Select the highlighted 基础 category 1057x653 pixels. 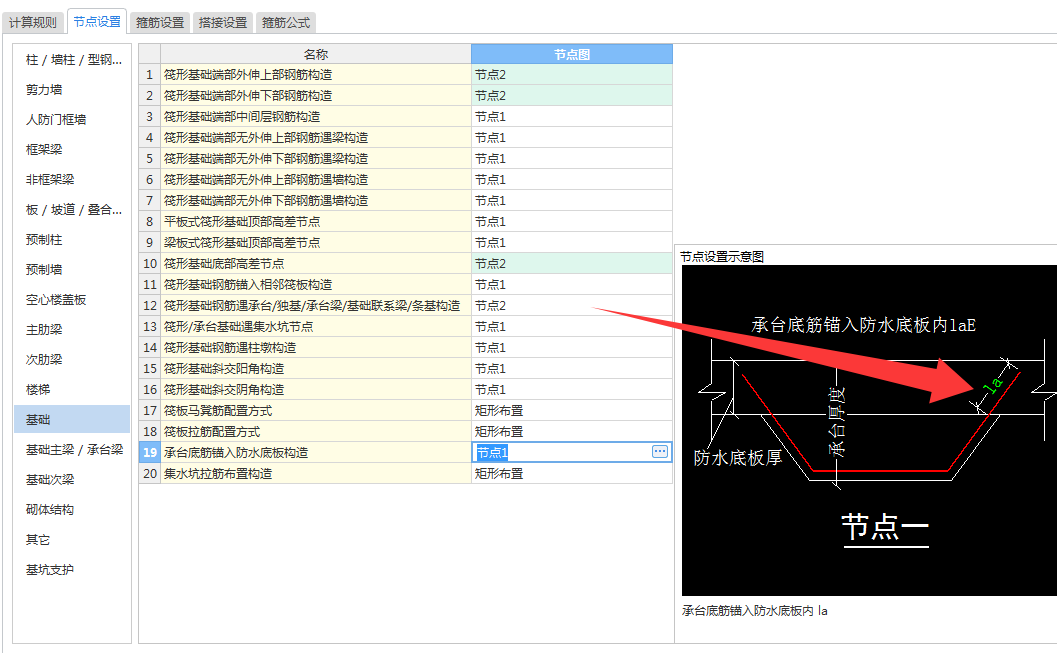73,419
